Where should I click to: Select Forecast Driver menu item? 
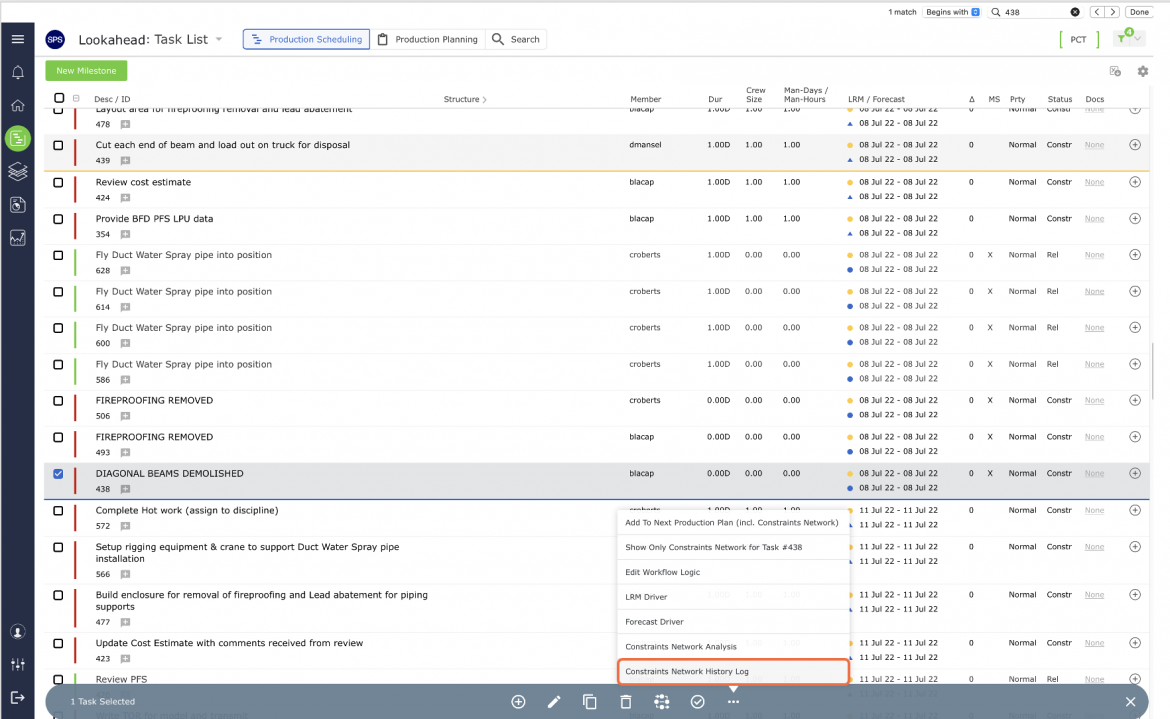(733, 621)
